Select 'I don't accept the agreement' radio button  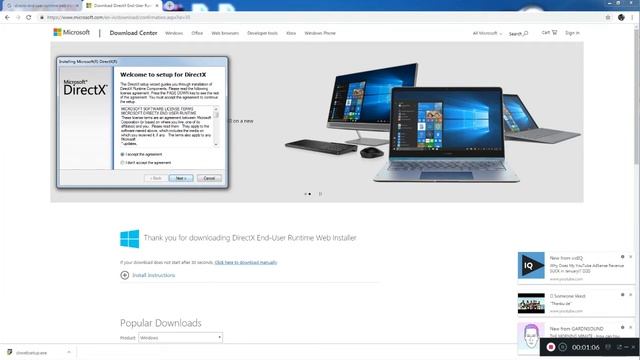pyautogui.click(x=122, y=162)
